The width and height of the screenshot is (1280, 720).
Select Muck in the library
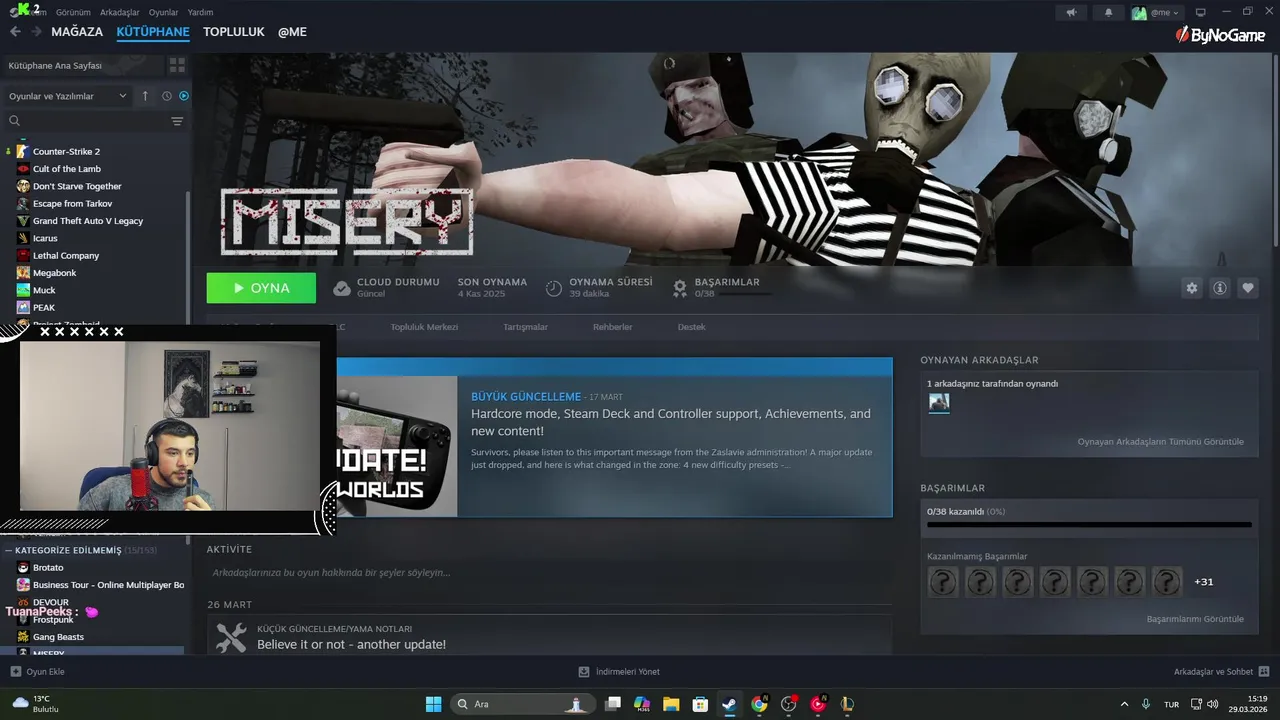[x=44, y=290]
